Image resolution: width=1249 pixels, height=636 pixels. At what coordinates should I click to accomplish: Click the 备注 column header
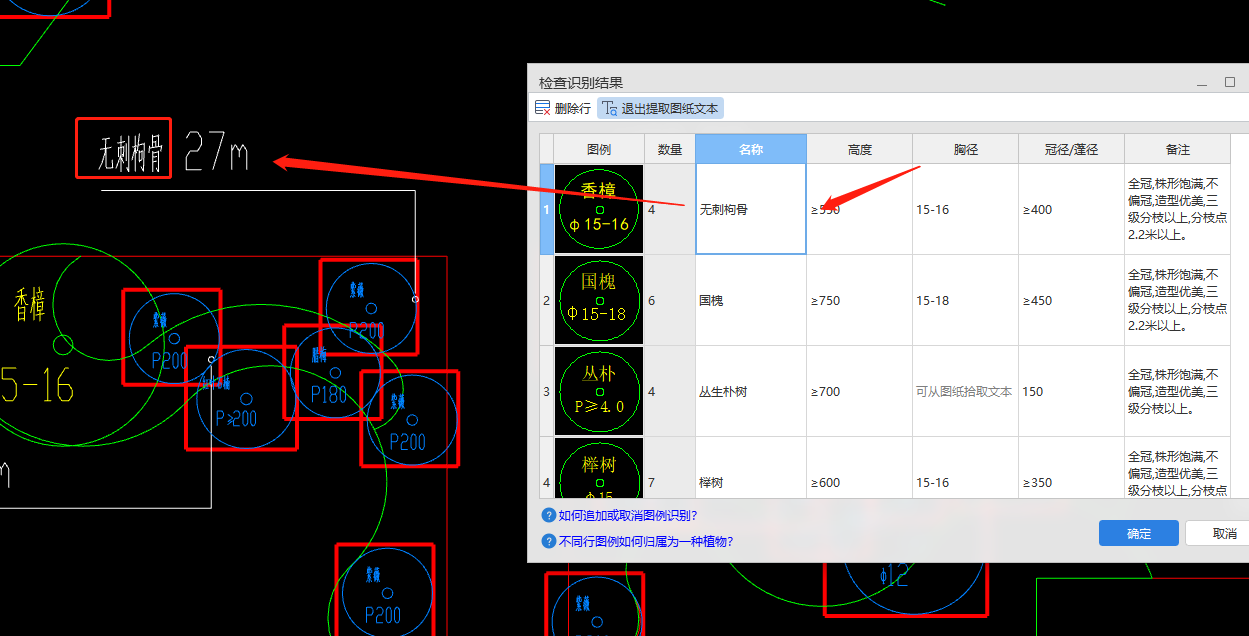(x=1177, y=149)
